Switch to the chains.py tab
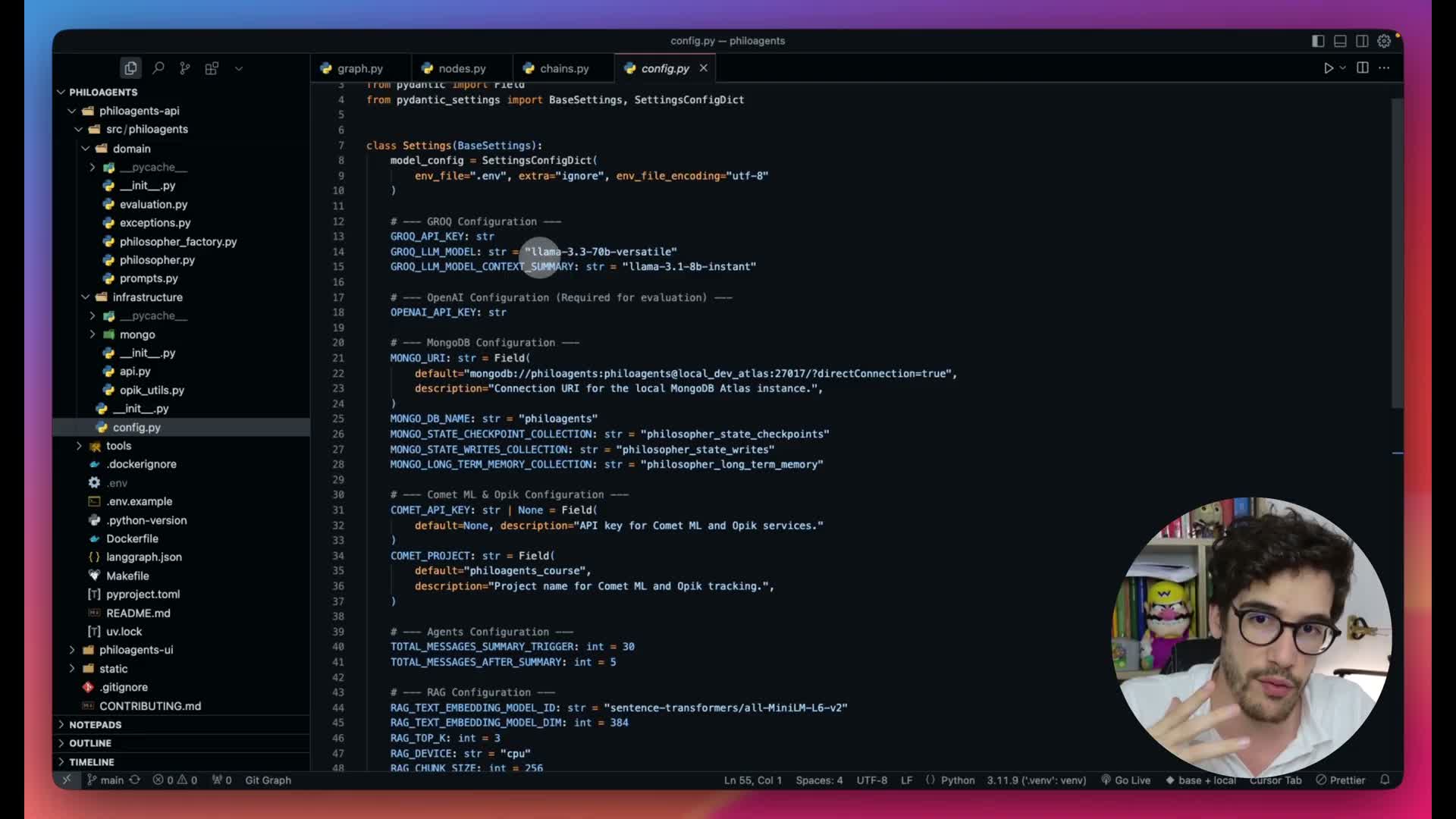 [563, 68]
